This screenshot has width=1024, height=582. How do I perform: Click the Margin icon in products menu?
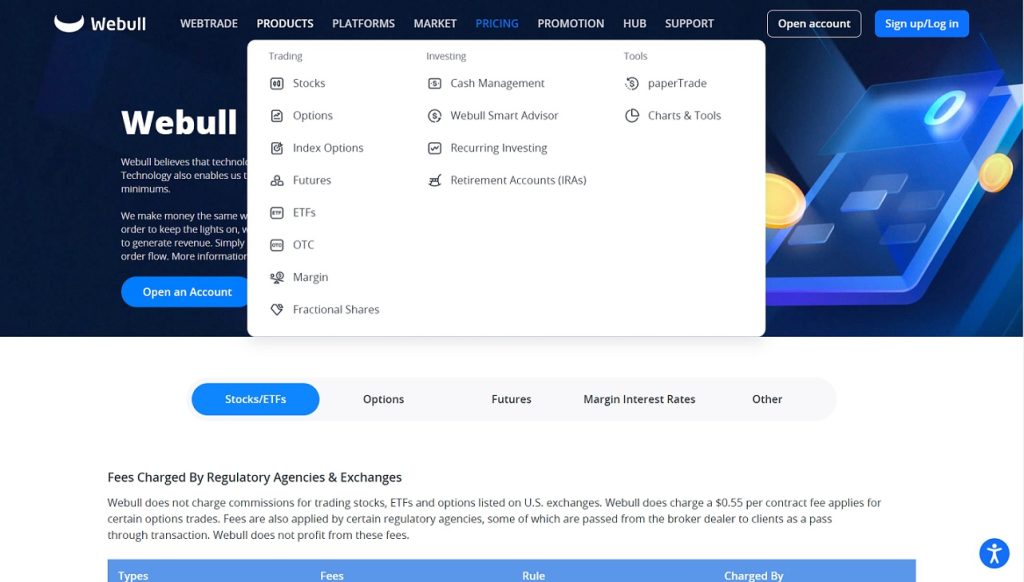pyautogui.click(x=277, y=278)
